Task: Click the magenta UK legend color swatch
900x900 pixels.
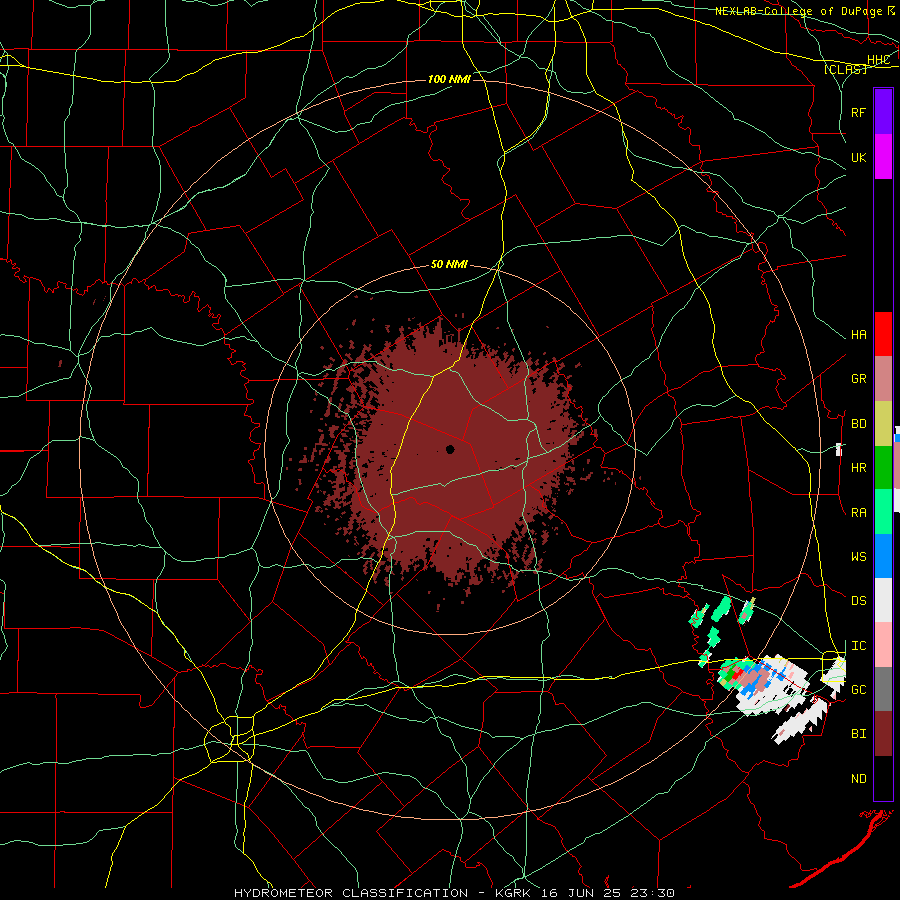Action: click(x=883, y=156)
